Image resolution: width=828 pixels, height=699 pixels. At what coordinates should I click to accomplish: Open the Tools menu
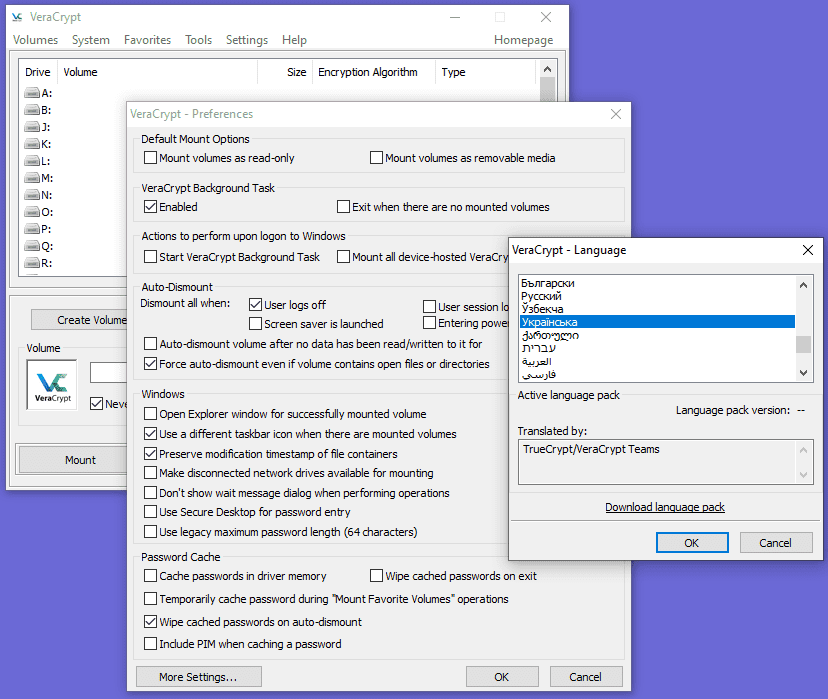point(199,40)
